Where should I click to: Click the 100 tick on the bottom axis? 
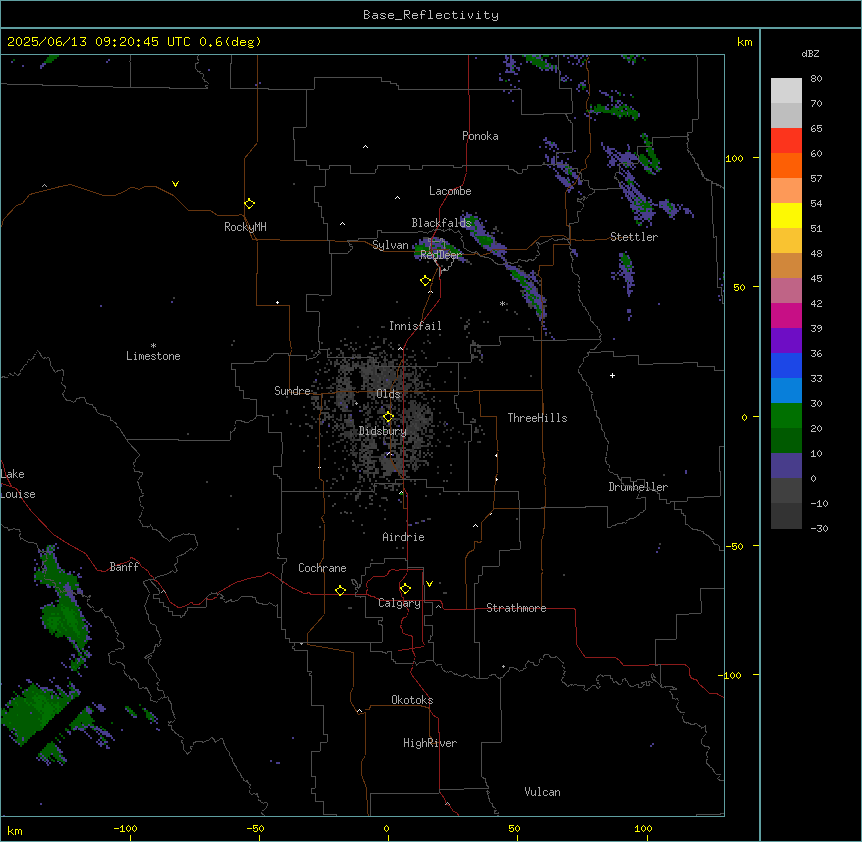tap(643, 828)
